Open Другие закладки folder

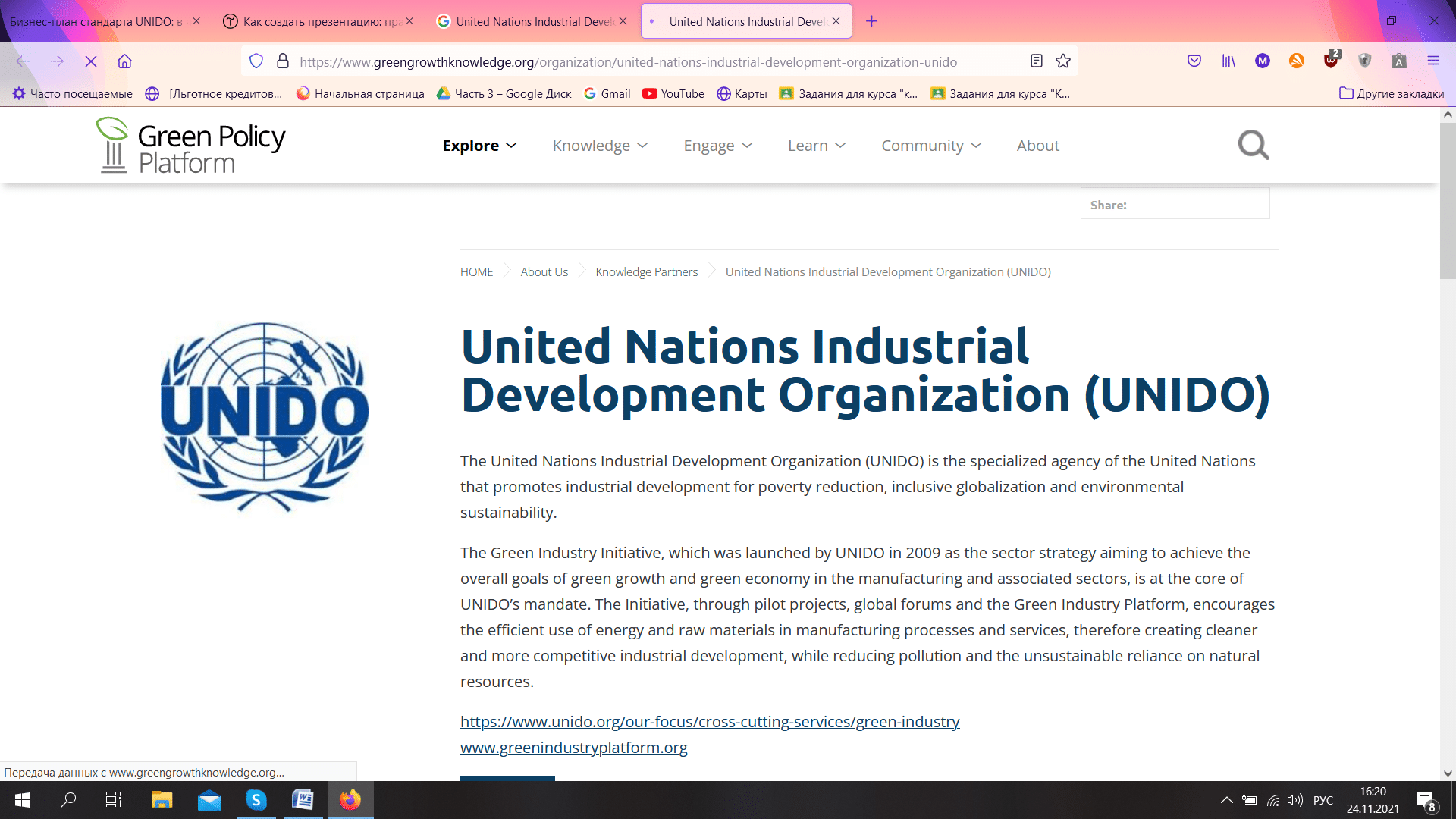coord(1392,93)
